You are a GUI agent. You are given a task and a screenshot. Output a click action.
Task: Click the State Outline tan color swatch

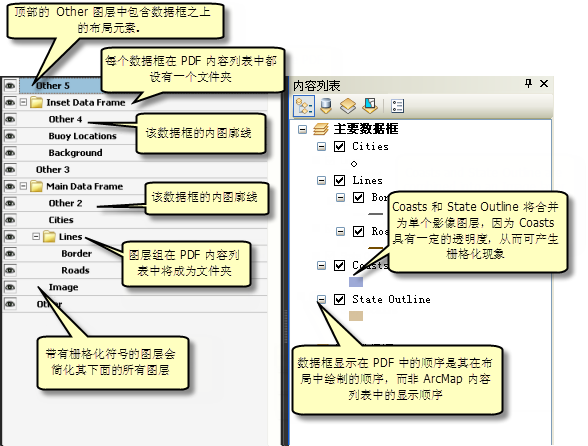coord(356,316)
